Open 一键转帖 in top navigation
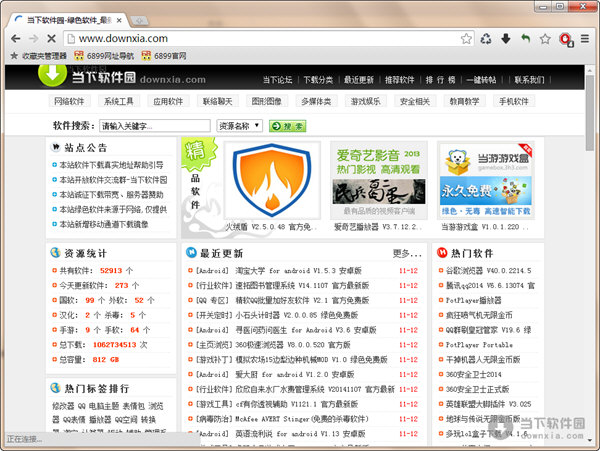 tap(481, 80)
